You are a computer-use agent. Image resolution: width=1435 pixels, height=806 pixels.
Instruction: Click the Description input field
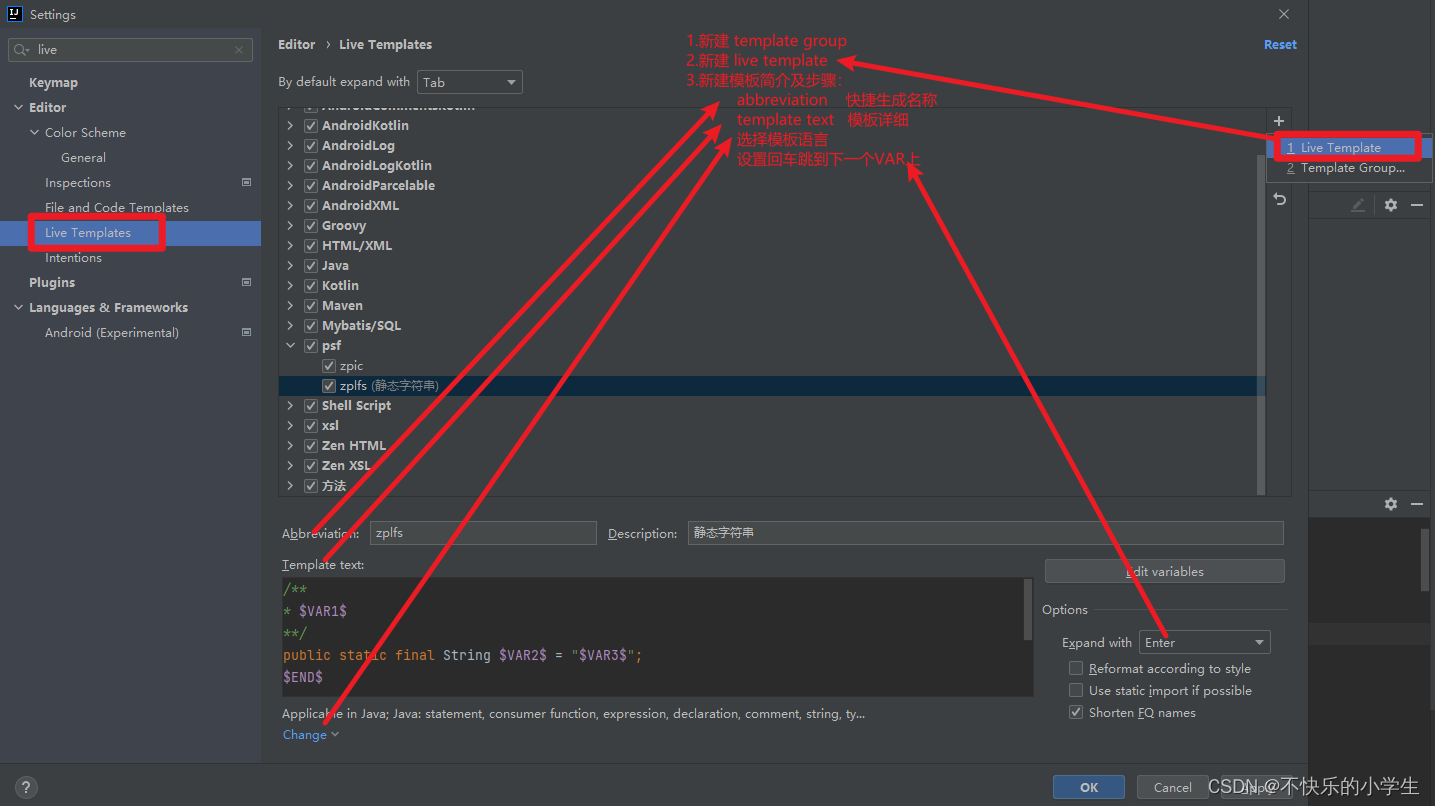[x=985, y=533]
